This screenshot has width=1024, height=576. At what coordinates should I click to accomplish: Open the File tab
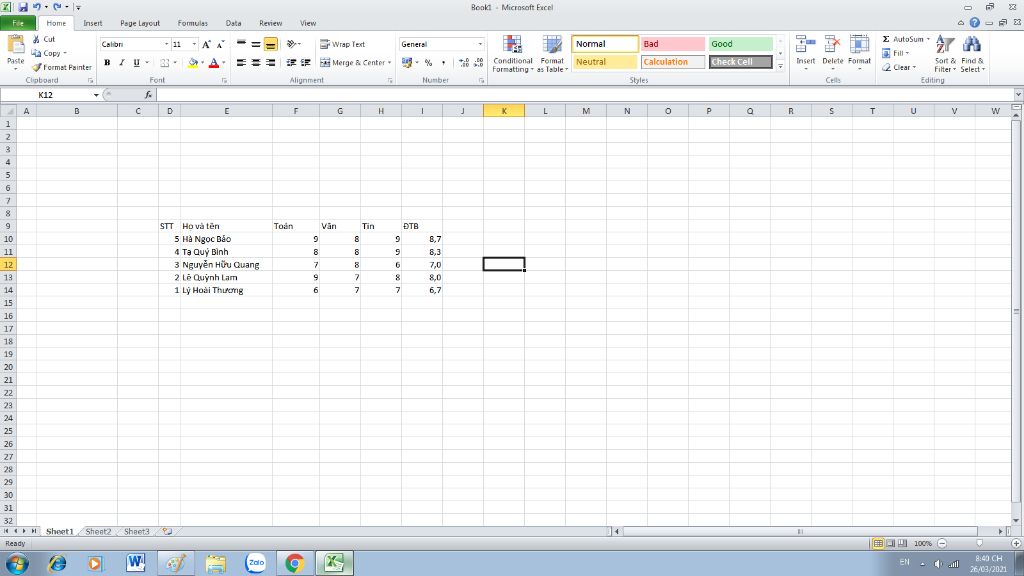[18, 24]
